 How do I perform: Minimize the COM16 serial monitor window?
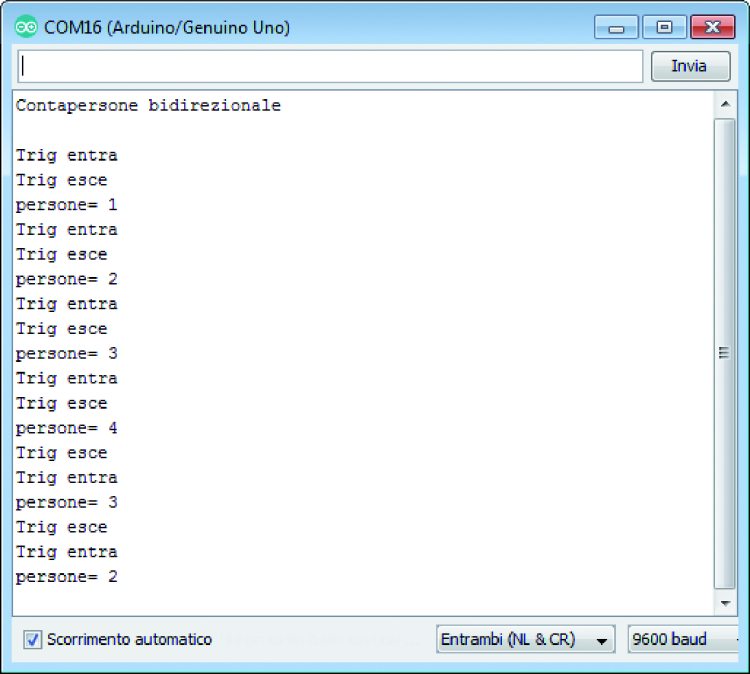pos(616,27)
